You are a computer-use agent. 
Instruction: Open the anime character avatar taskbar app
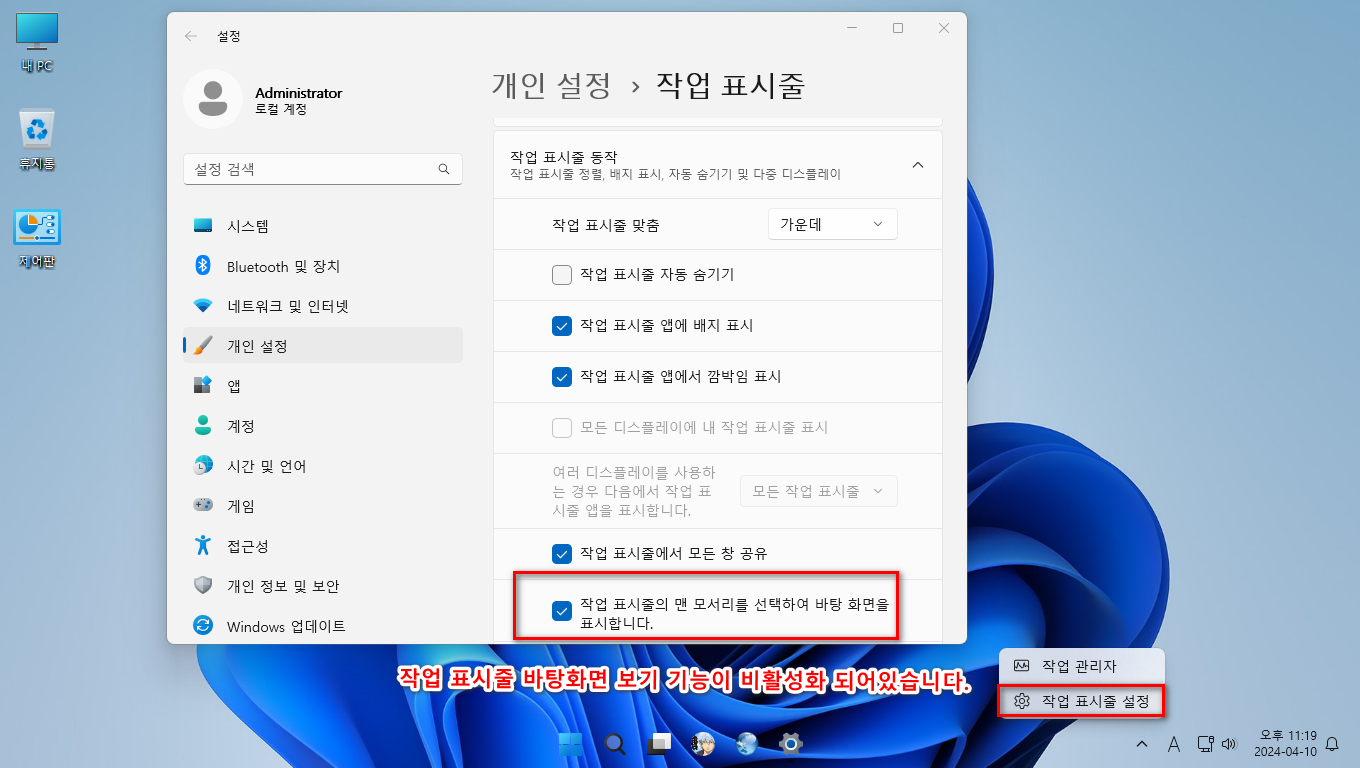(703, 744)
